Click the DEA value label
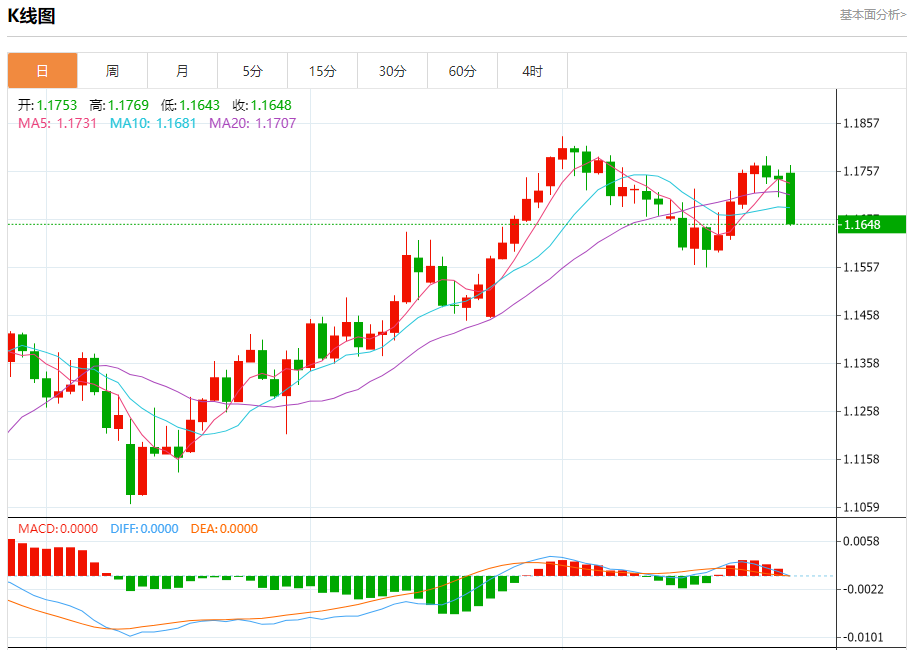The width and height of the screenshot is (912, 650). (224, 528)
